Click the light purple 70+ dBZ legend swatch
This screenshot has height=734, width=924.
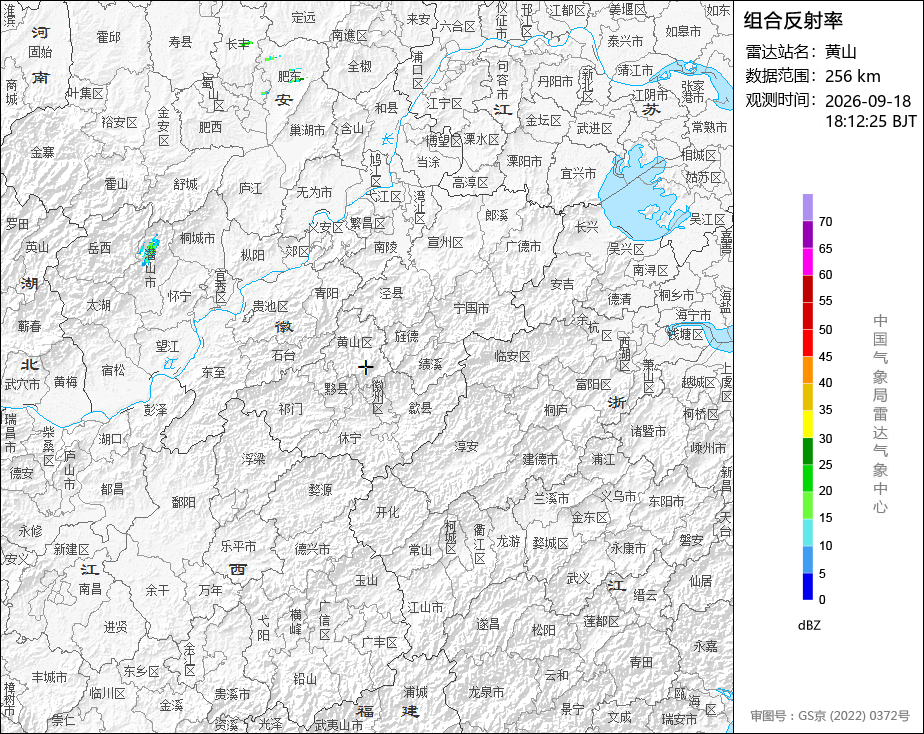click(x=808, y=207)
